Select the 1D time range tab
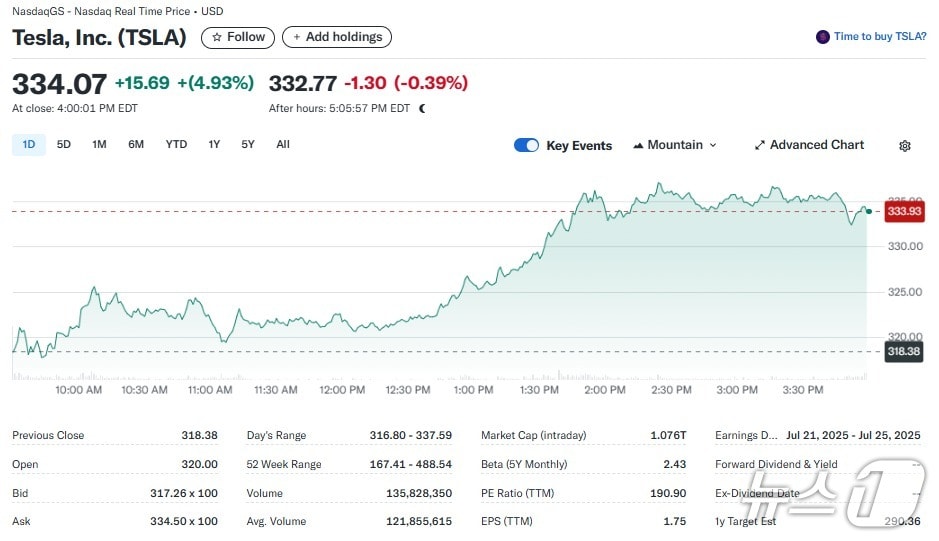939x541 pixels. [x=29, y=145]
